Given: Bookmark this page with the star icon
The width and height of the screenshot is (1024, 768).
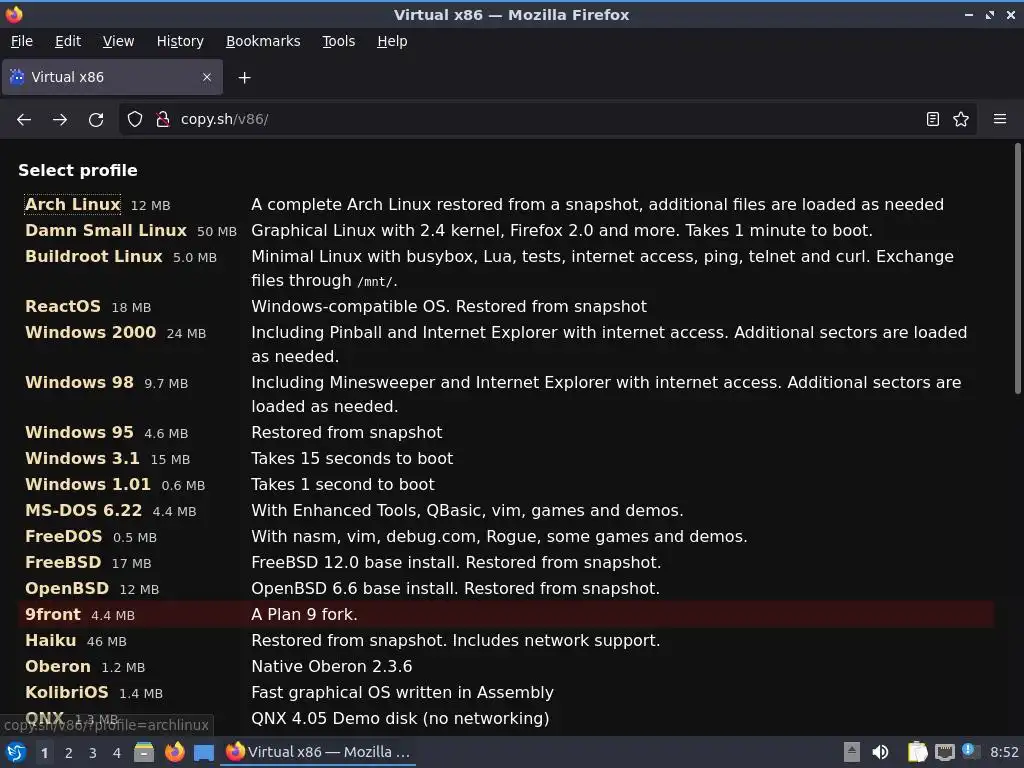Looking at the screenshot, I should coord(961,119).
